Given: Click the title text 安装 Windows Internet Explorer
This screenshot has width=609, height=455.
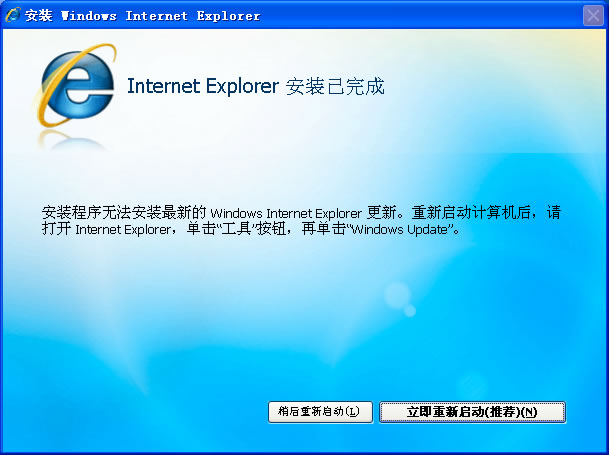Looking at the screenshot, I should (x=143, y=16).
